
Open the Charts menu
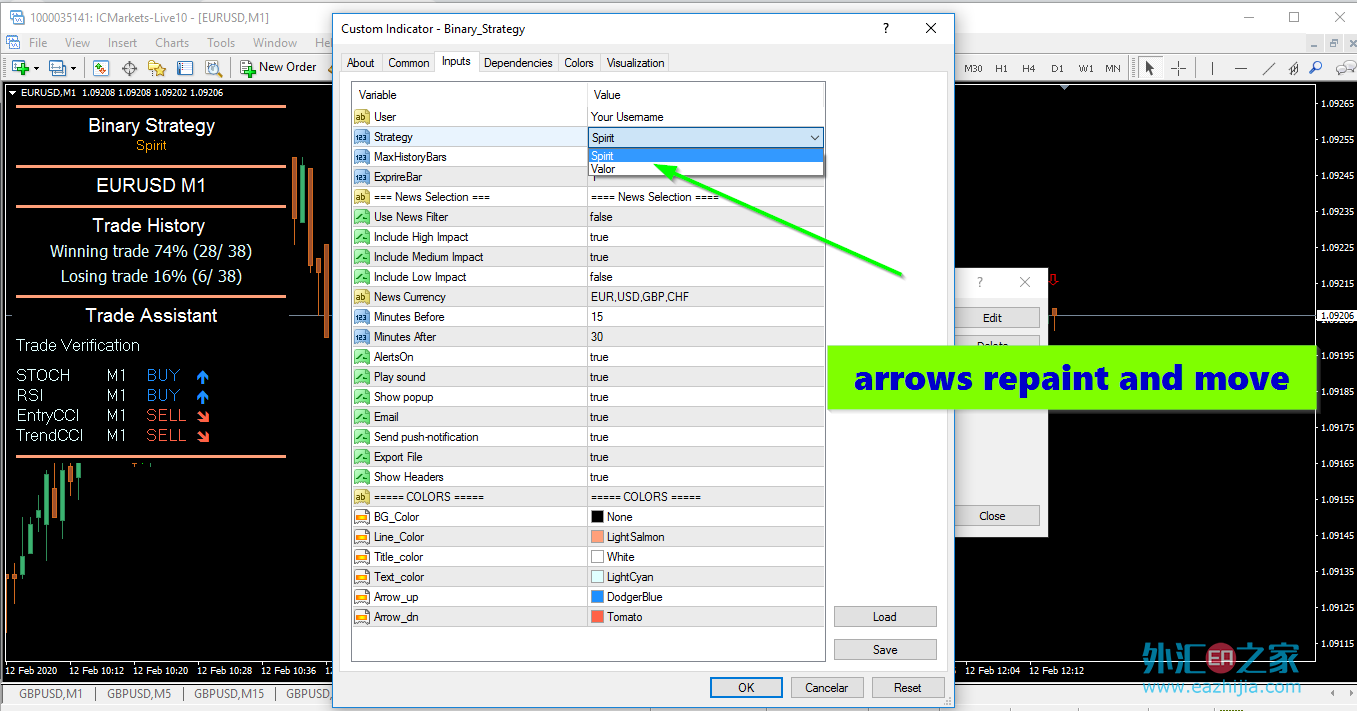pyautogui.click(x=172, y=43)
